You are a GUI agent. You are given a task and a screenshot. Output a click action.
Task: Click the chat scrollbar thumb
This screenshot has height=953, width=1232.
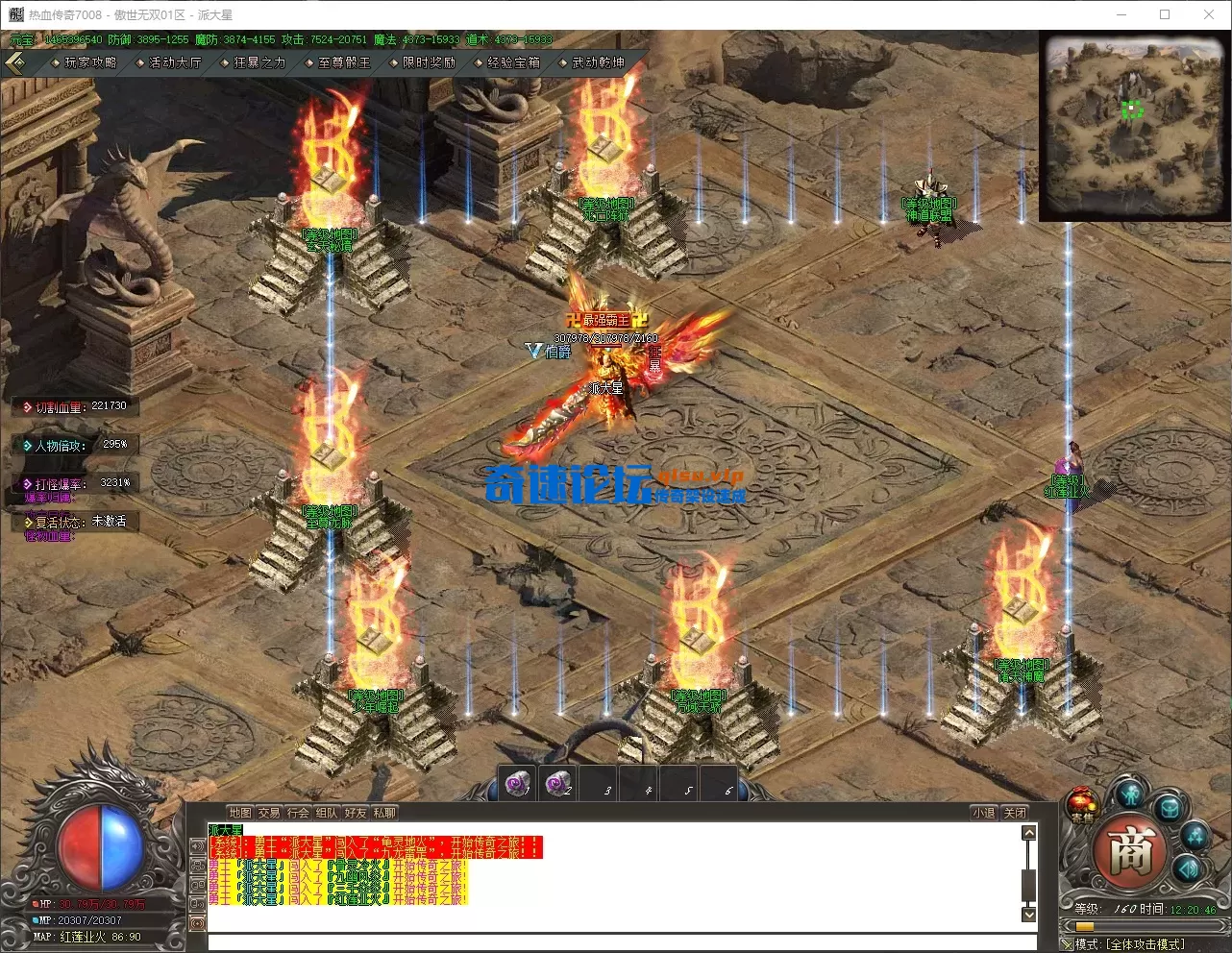tap(1028, 884)
